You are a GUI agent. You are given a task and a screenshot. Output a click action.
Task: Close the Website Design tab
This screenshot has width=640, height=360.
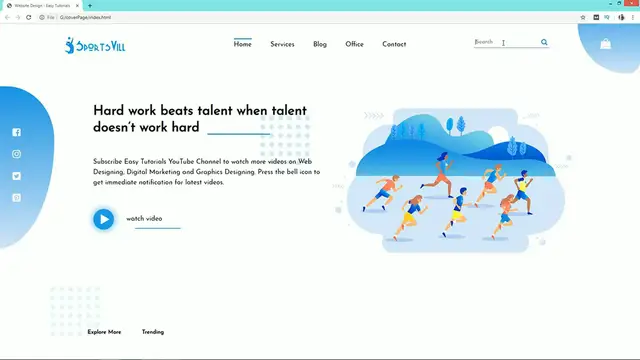pos(77,6)
